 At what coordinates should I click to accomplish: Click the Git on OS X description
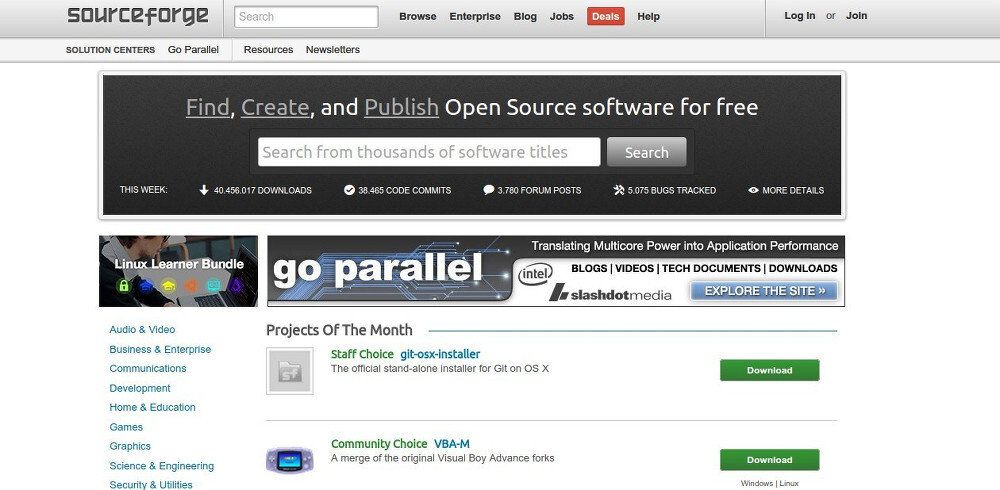tap(440, 369)
